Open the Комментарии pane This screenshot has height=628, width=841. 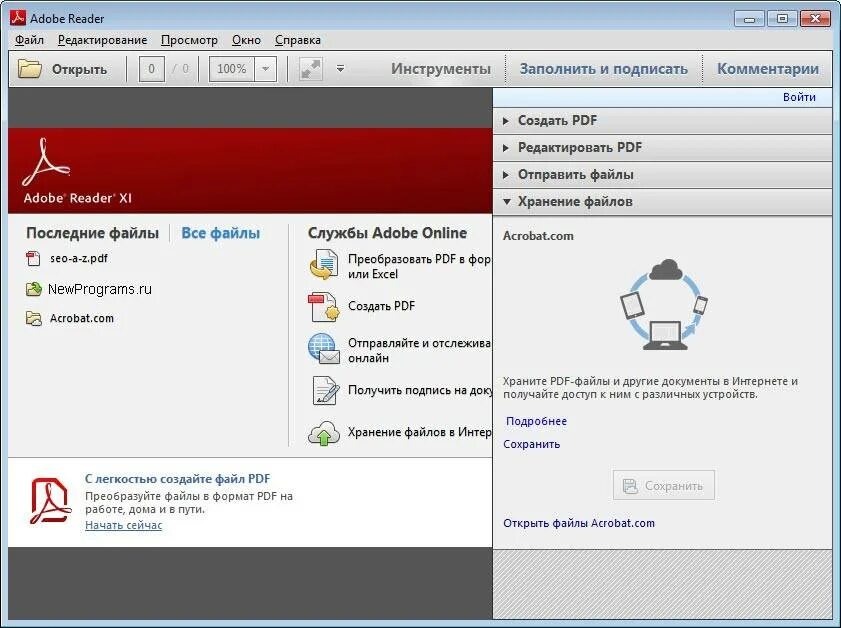(768, 69)
